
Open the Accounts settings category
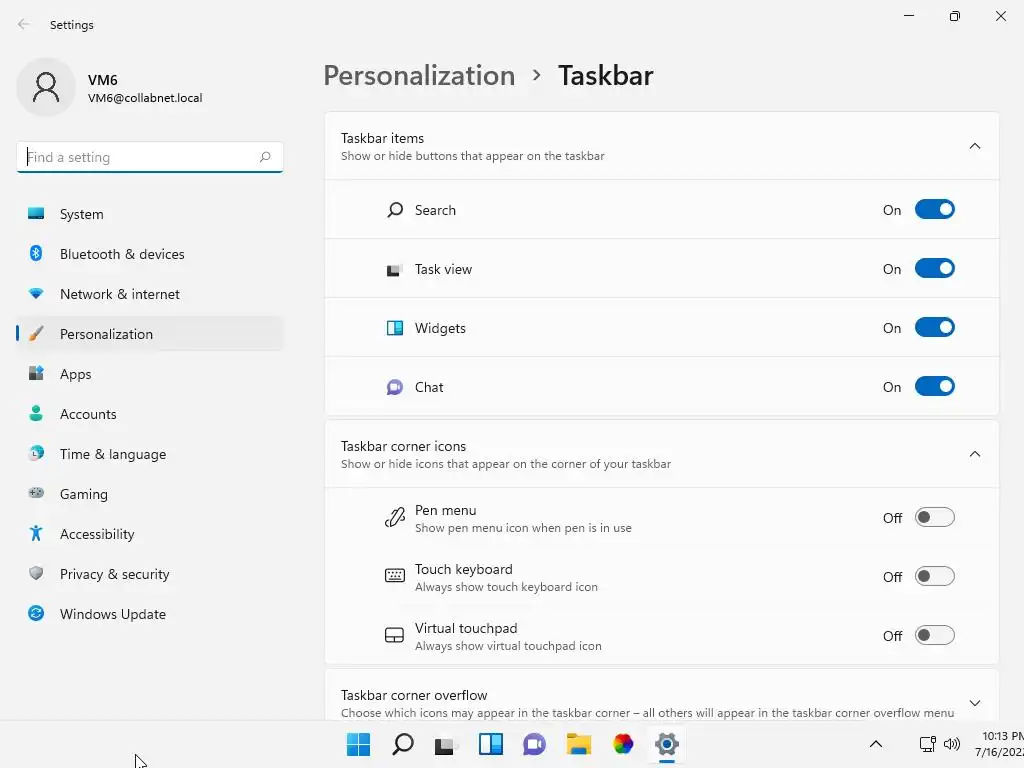pyautogui.click(x=150, y=414)
